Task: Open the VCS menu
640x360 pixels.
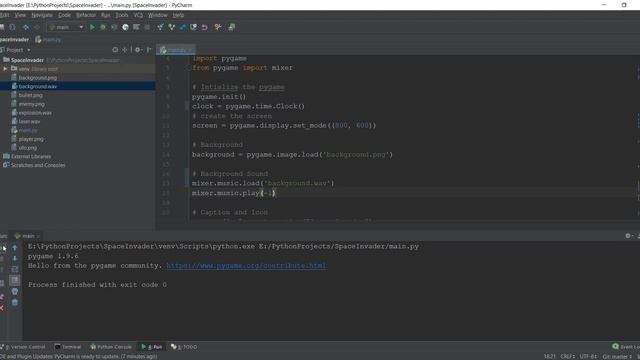Action: 138,15
